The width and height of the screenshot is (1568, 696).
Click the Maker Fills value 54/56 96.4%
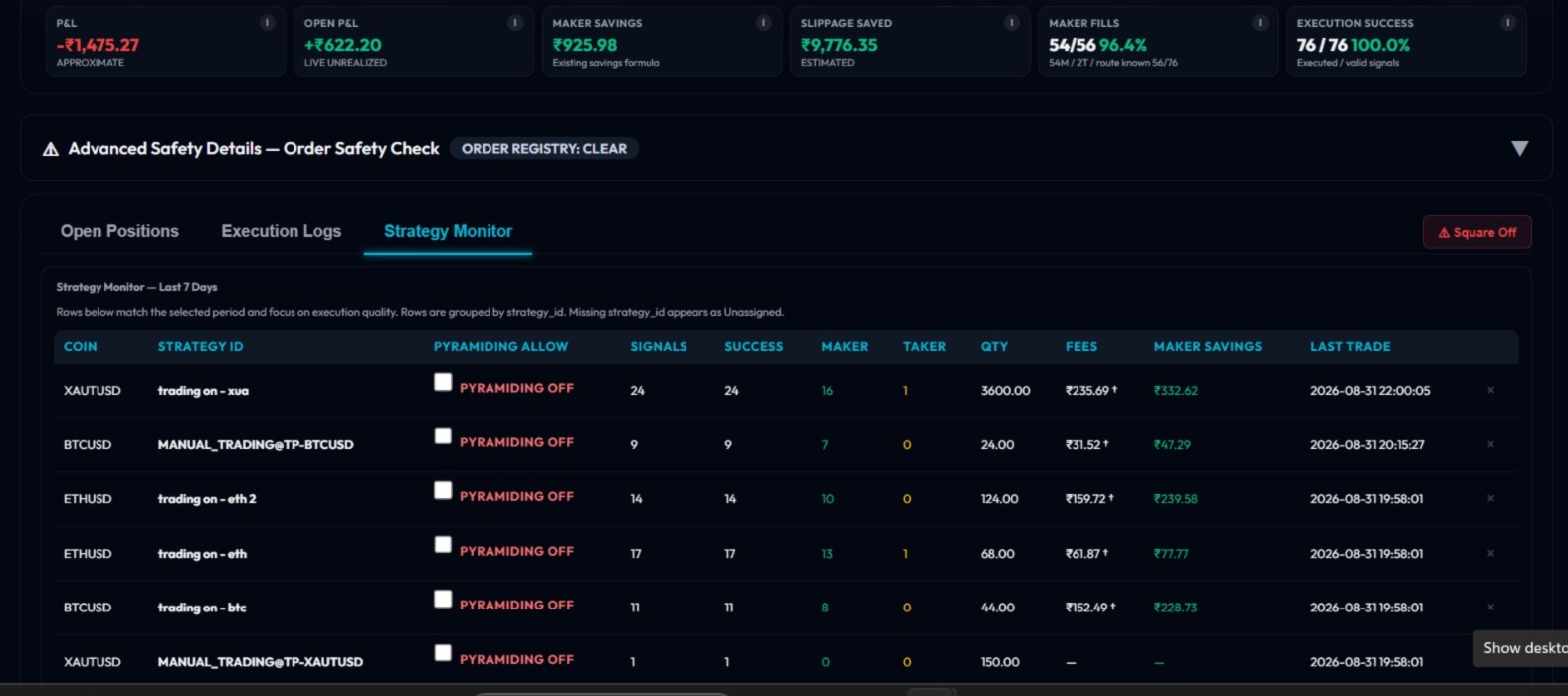pos(1097,45)
